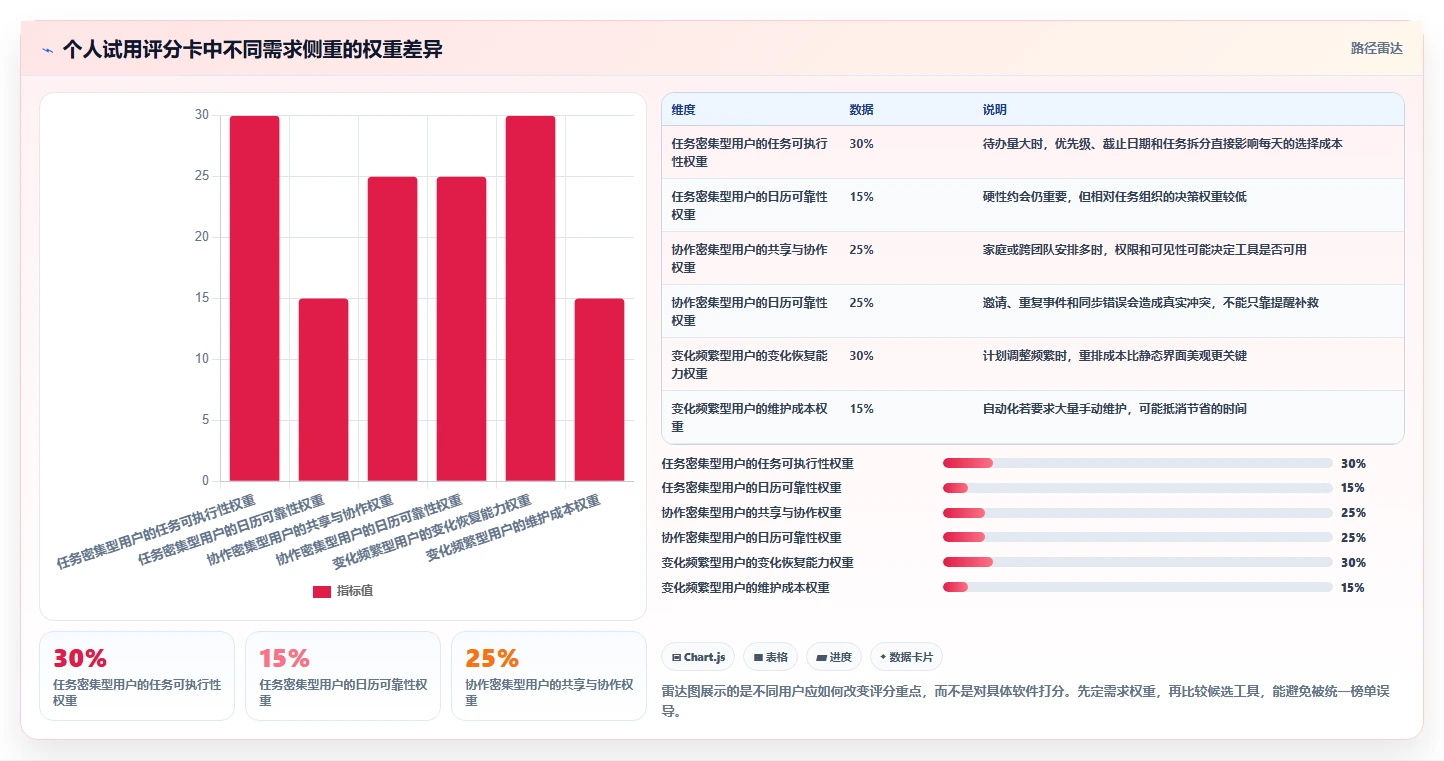Click 30% in the table's 任务可执行性权重 row

[x=861, y=144]
